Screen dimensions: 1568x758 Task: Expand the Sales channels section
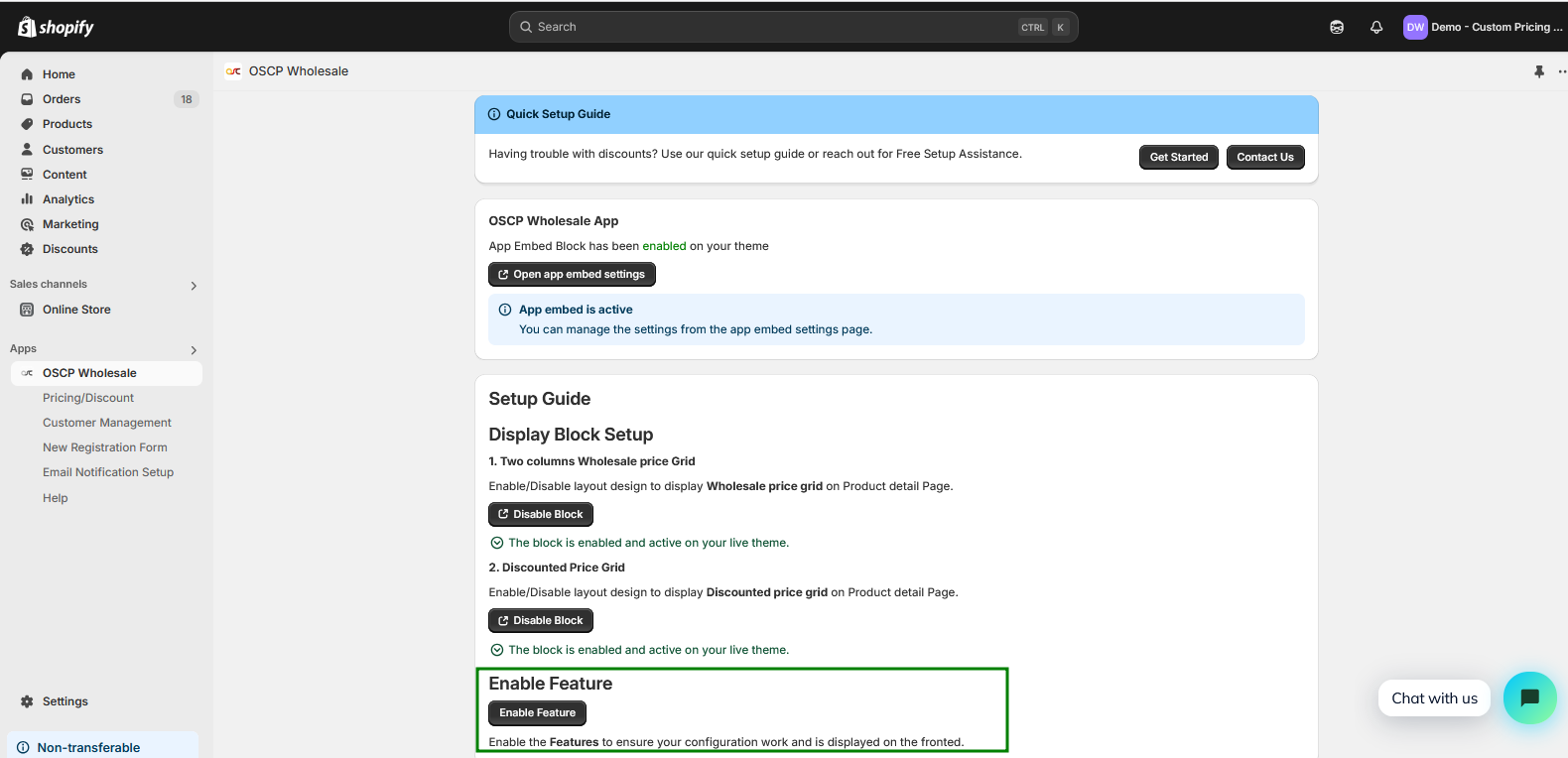pyautogui.click(x=194, y=286)
